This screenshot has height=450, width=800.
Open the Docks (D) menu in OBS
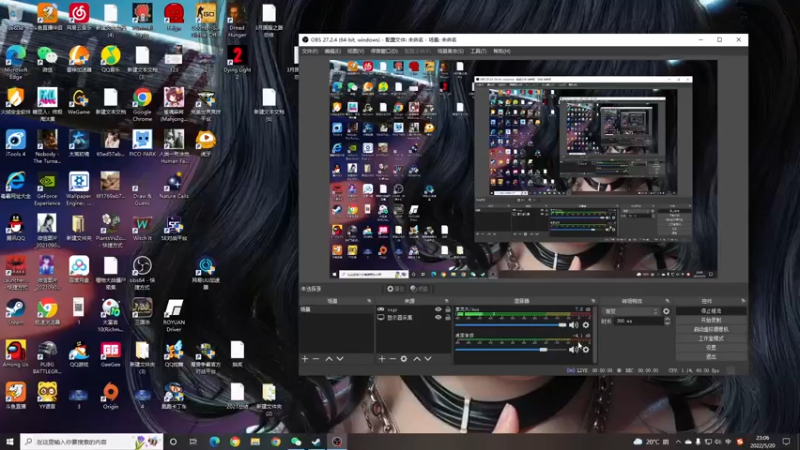tap(384, 51)
